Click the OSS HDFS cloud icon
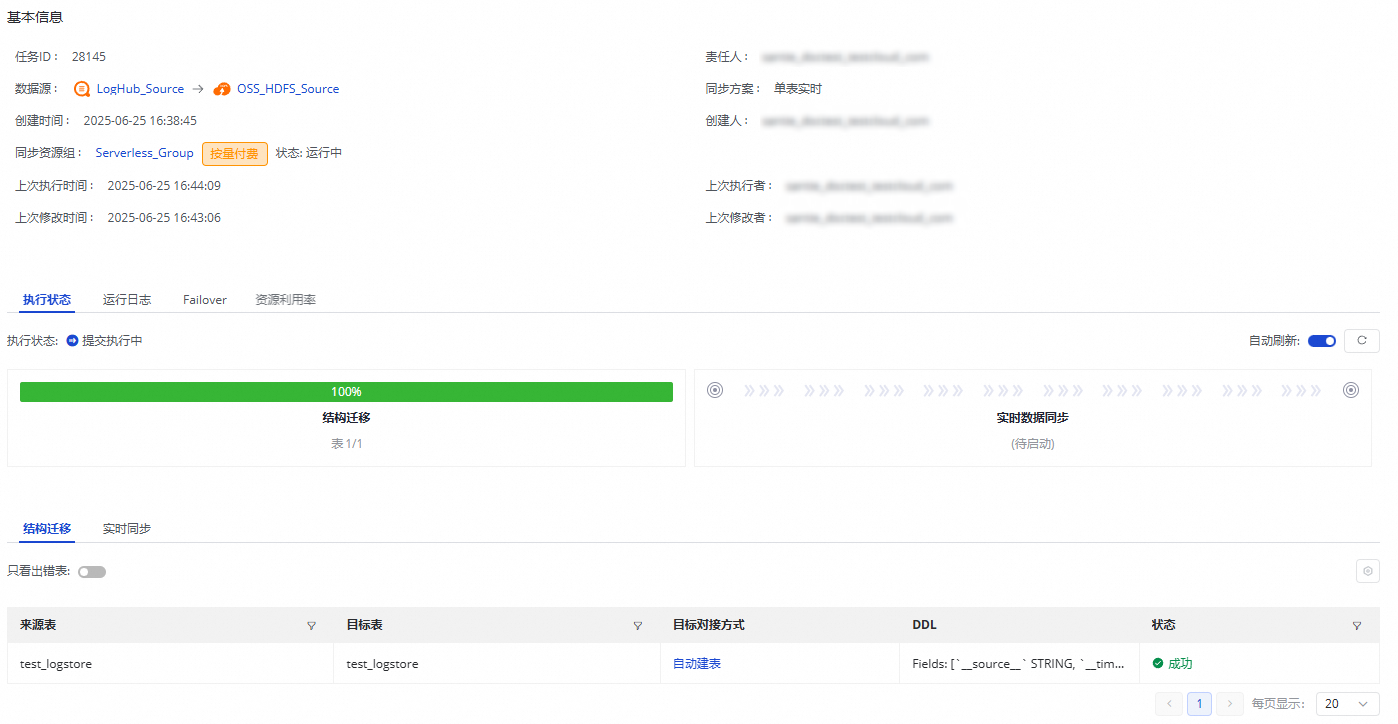The height and width of the screenshot is (724, 1398). tap(222, 89)
